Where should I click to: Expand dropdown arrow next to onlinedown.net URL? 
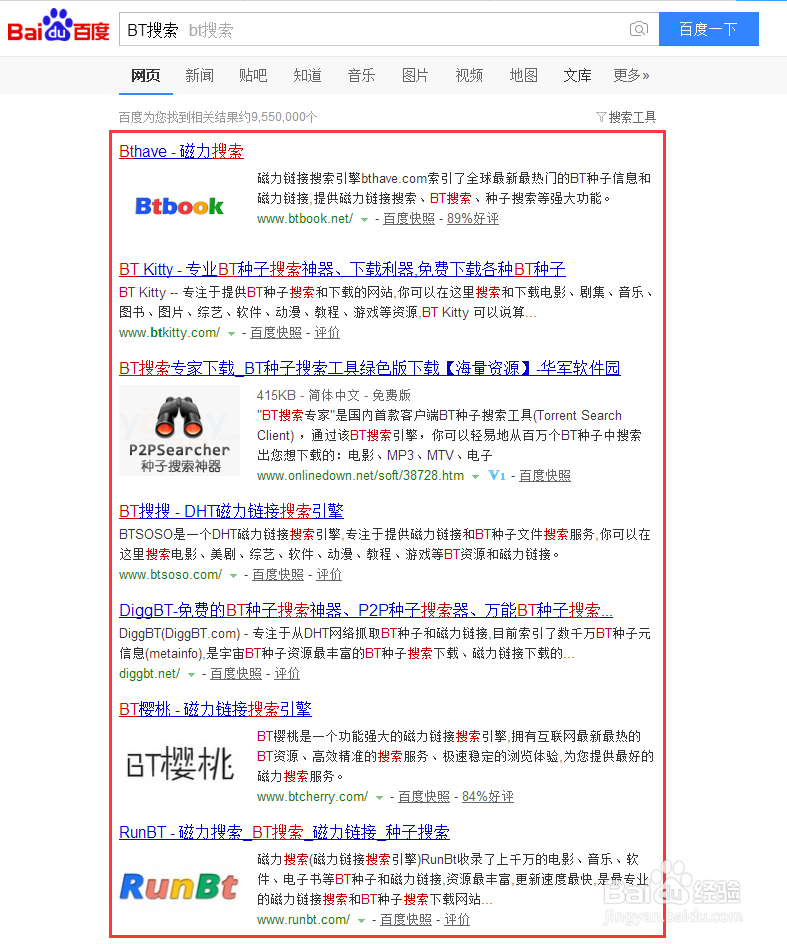(475, 477)
